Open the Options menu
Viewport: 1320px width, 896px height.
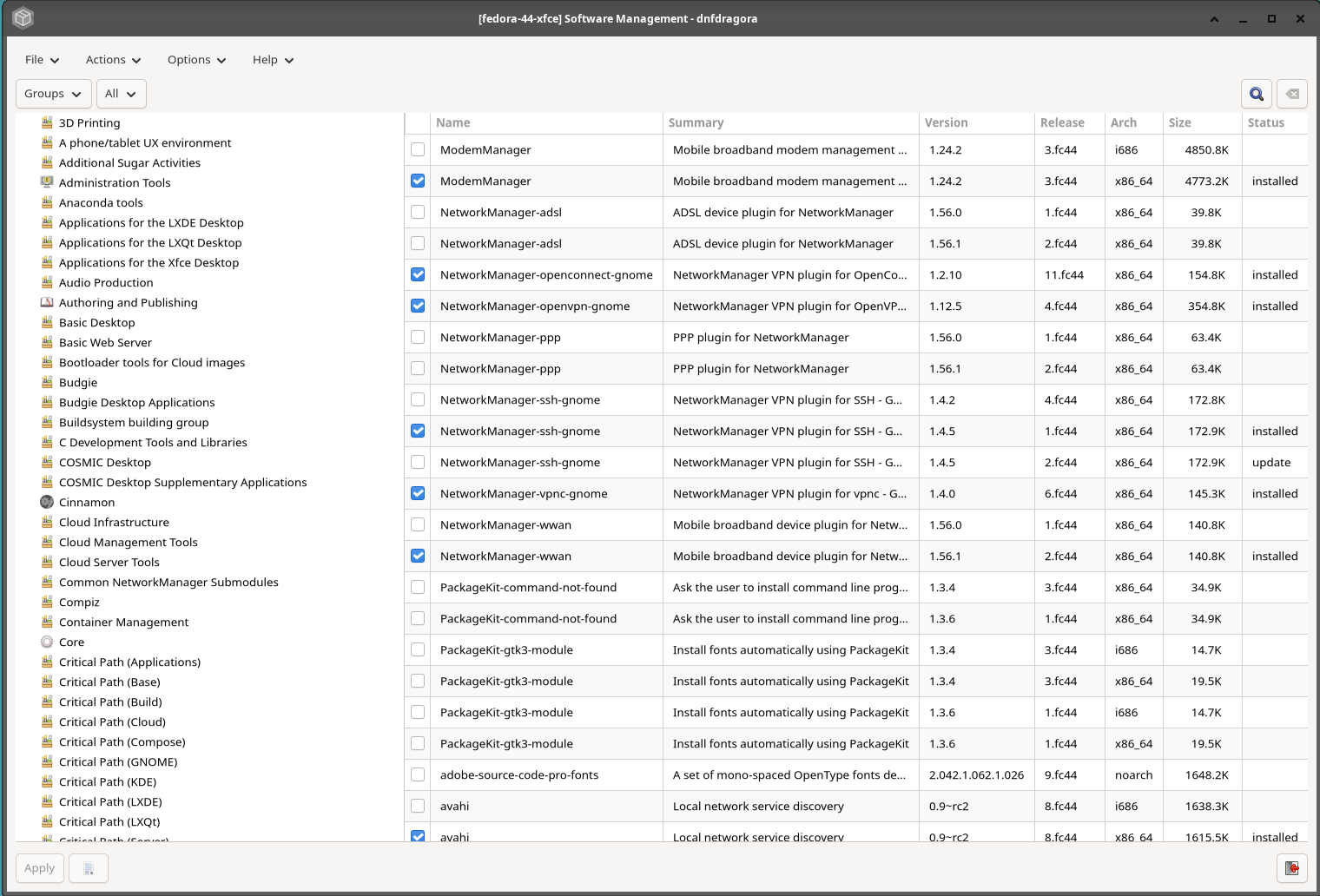coord(196,60)
